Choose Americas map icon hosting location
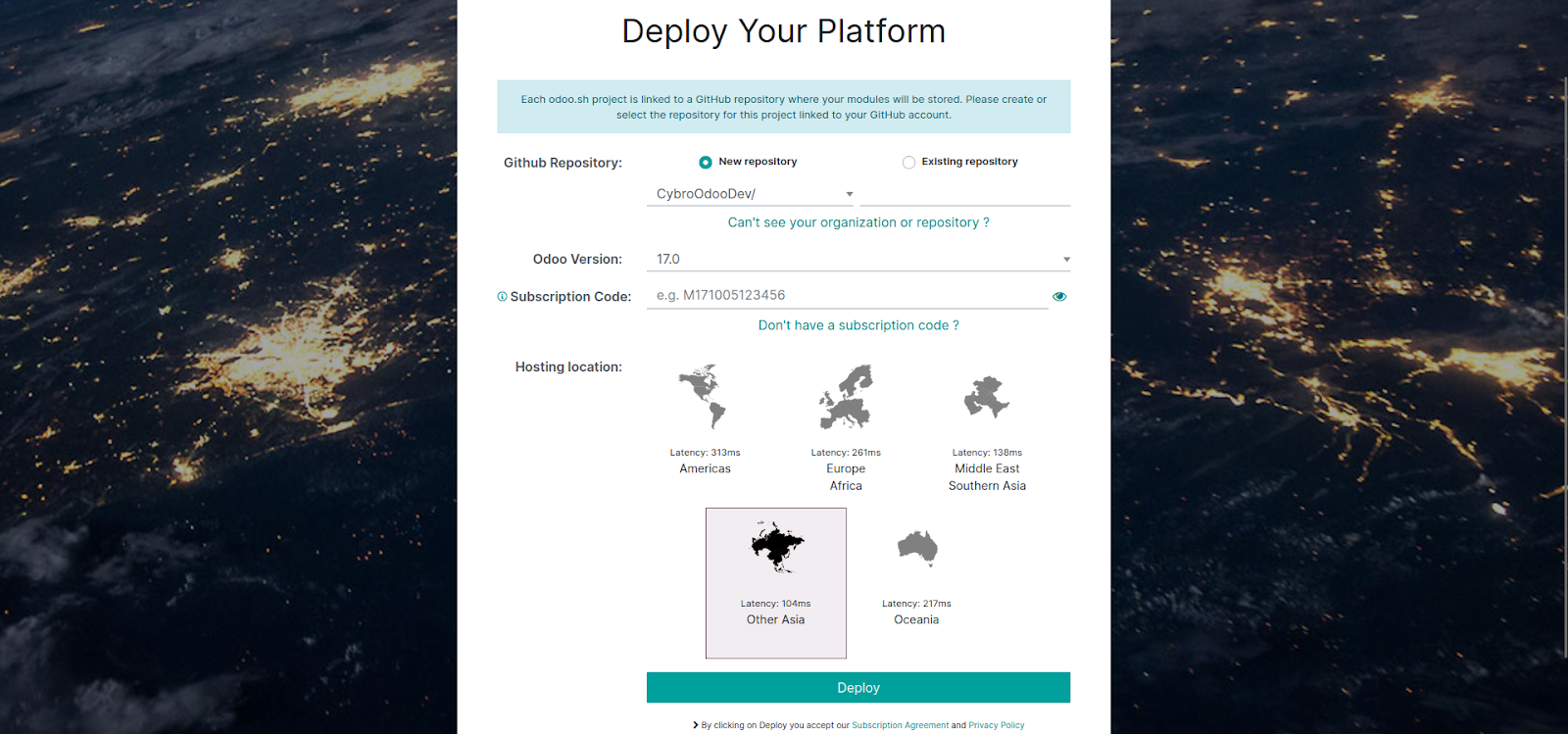The width and height of the screenshot is (1568, 734). click(704, 397)
